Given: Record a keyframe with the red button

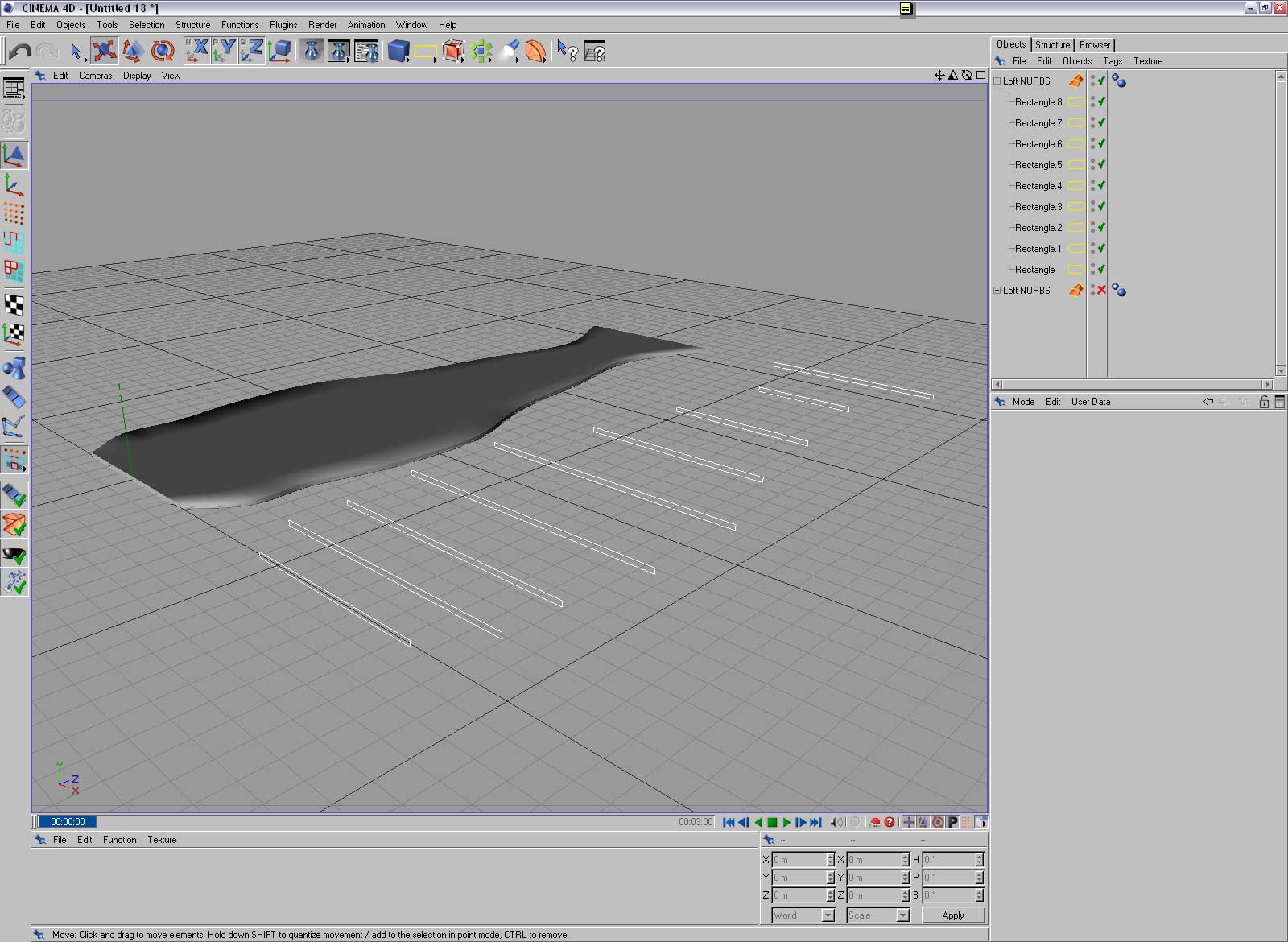Looking at the screenshot, I should [875, 822].
